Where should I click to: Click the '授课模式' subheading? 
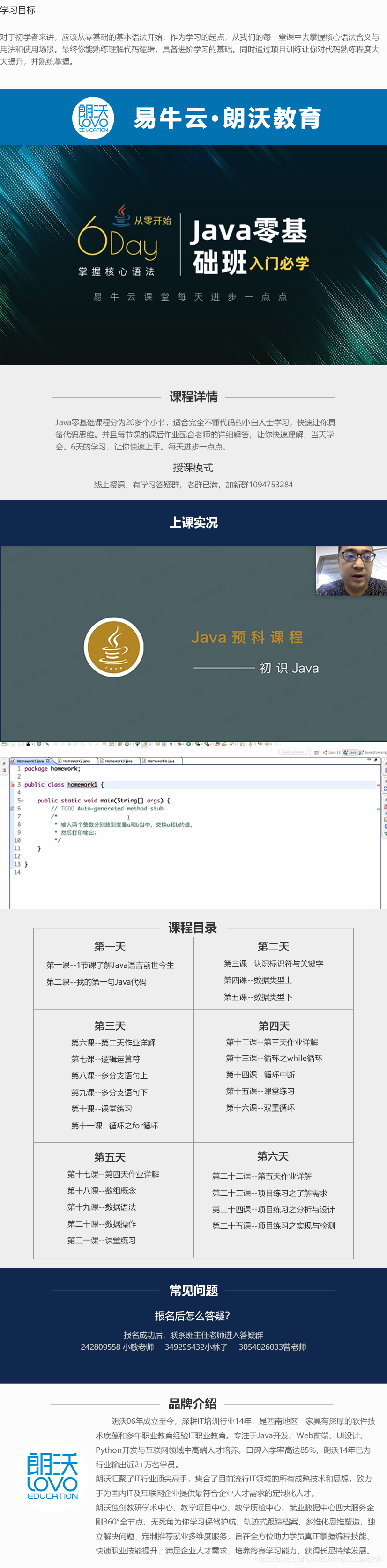[193, 467]
